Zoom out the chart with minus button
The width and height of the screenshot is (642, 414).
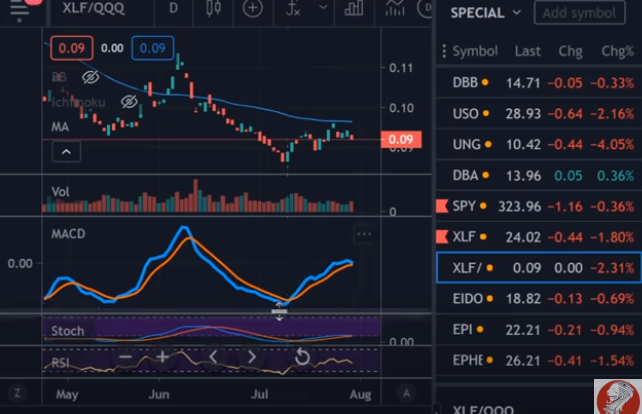[x=125, y=357]
